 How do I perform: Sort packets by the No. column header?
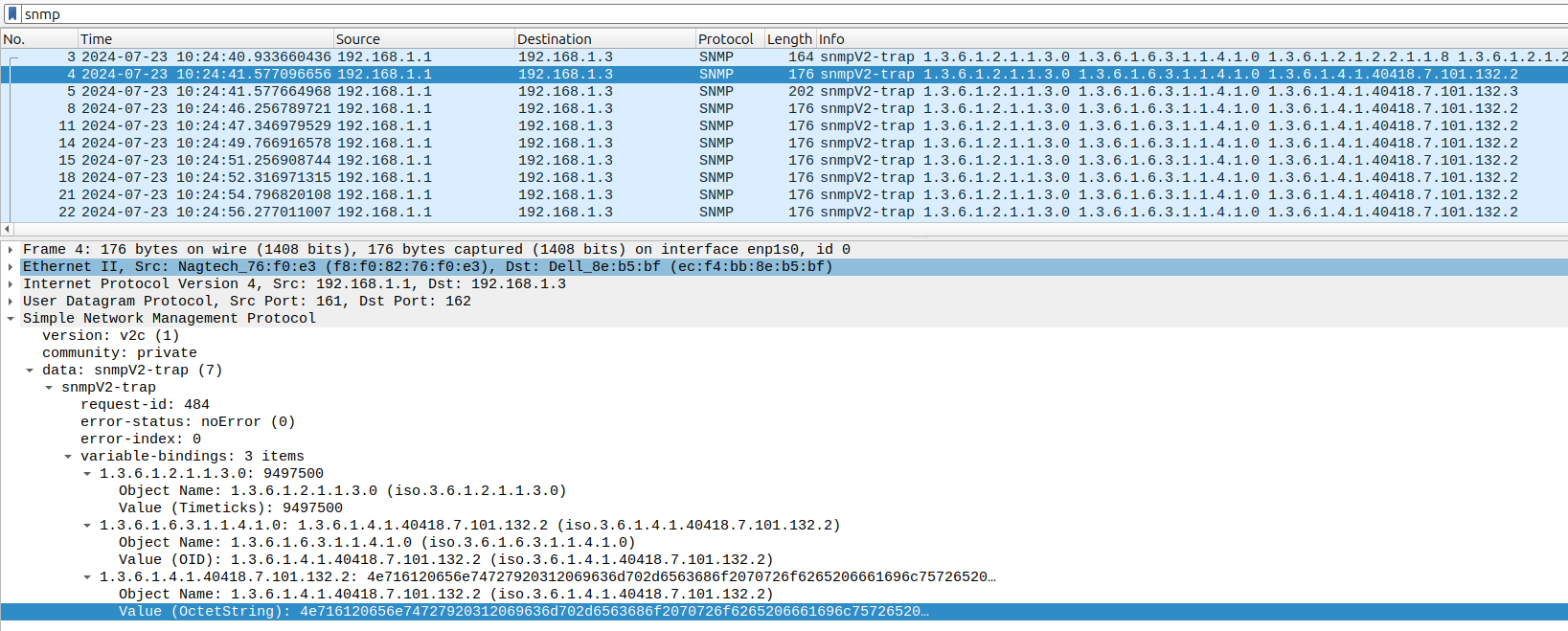pos(38,39)
